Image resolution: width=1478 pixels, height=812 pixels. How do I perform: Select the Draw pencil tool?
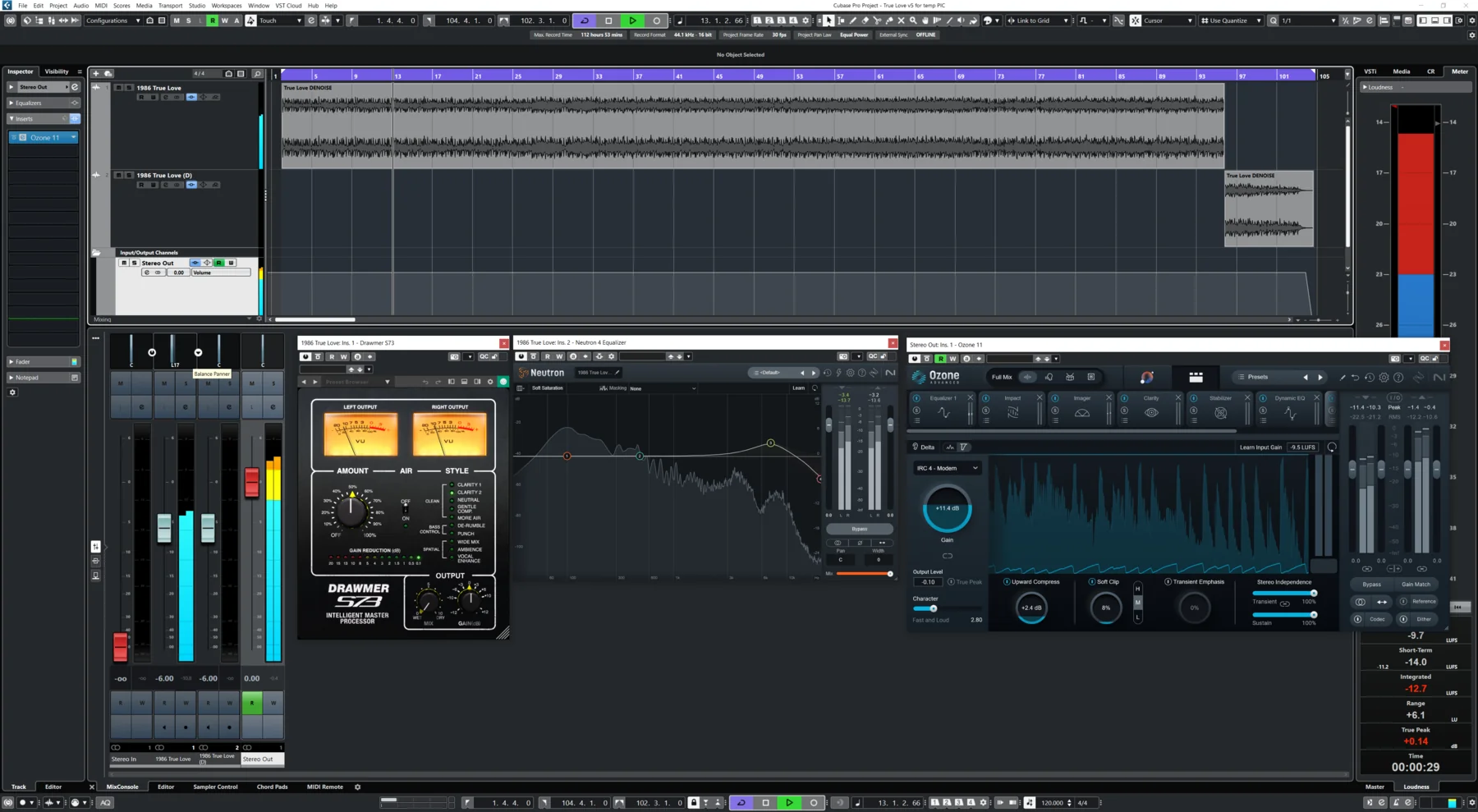(x=852, y=21)
